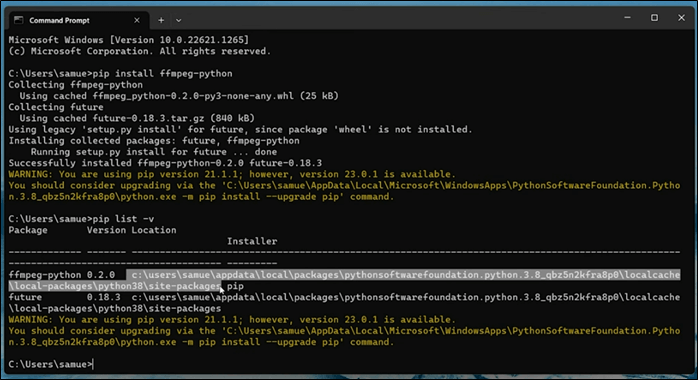This screenshot has height=380, width=698.
Task: Click the 'pip' installer value
Action: (235, 286)
